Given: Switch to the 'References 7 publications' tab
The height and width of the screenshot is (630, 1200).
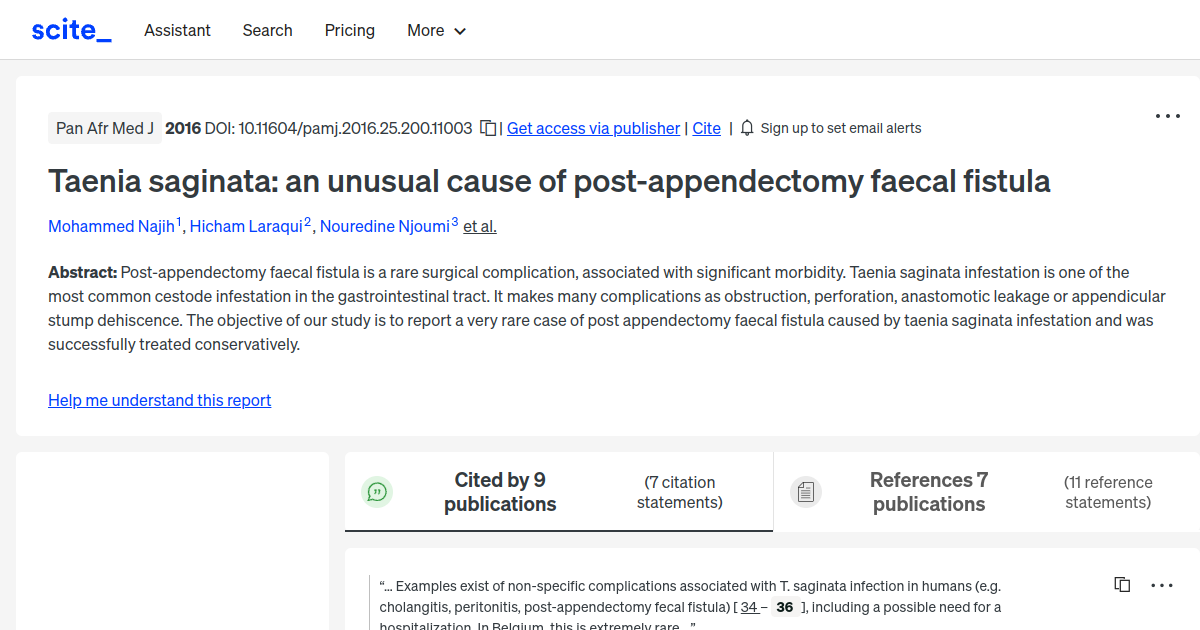Looking at the screenshot, I should (x=928, y=491).
